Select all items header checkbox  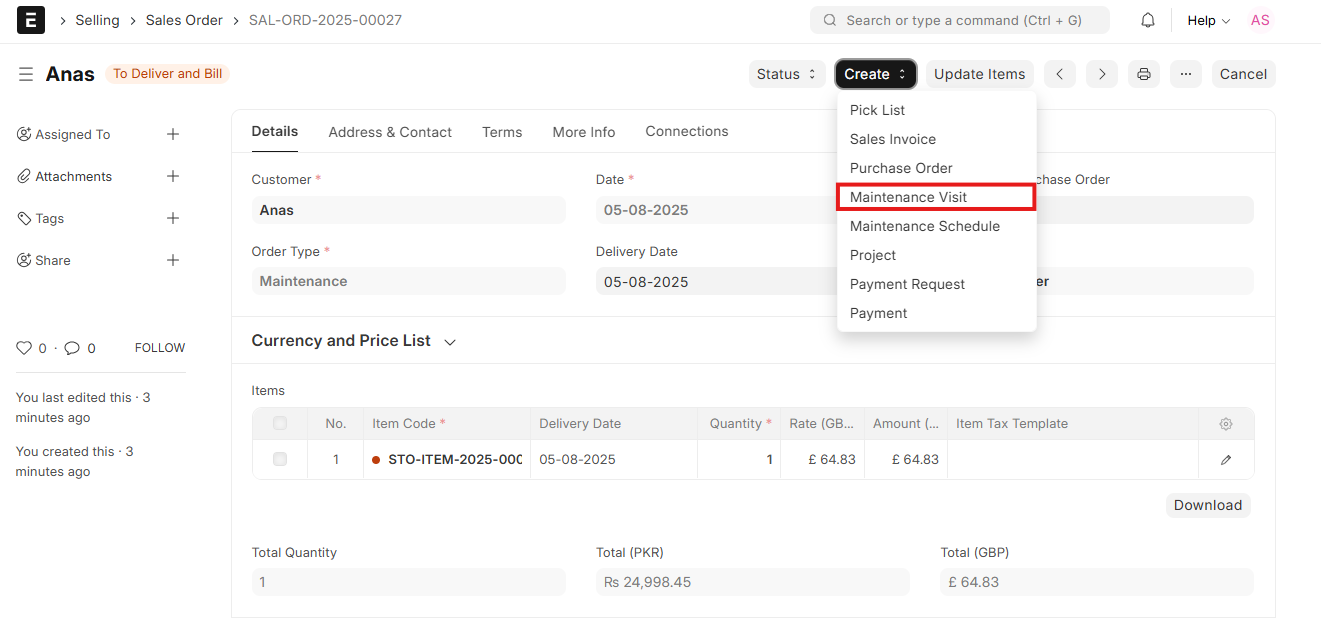pyautogui.click(x=280, y=423)
